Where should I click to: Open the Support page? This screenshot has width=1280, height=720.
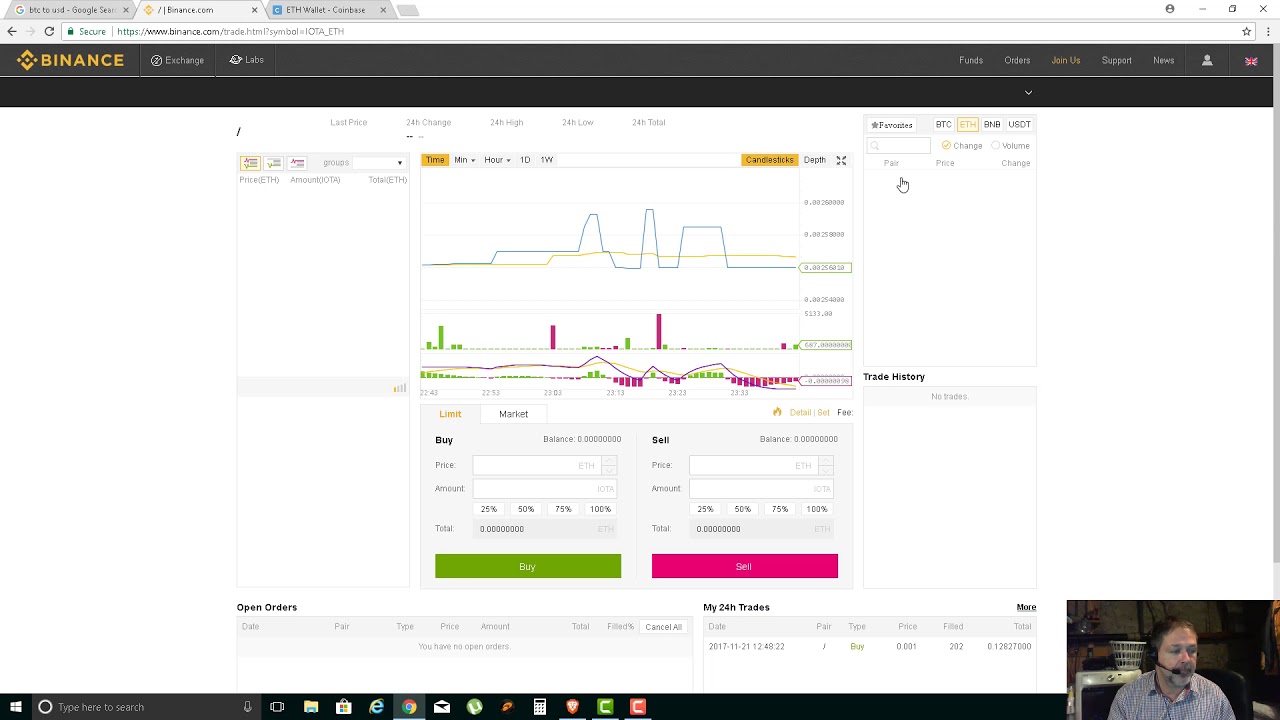(x=1117, y=60)
